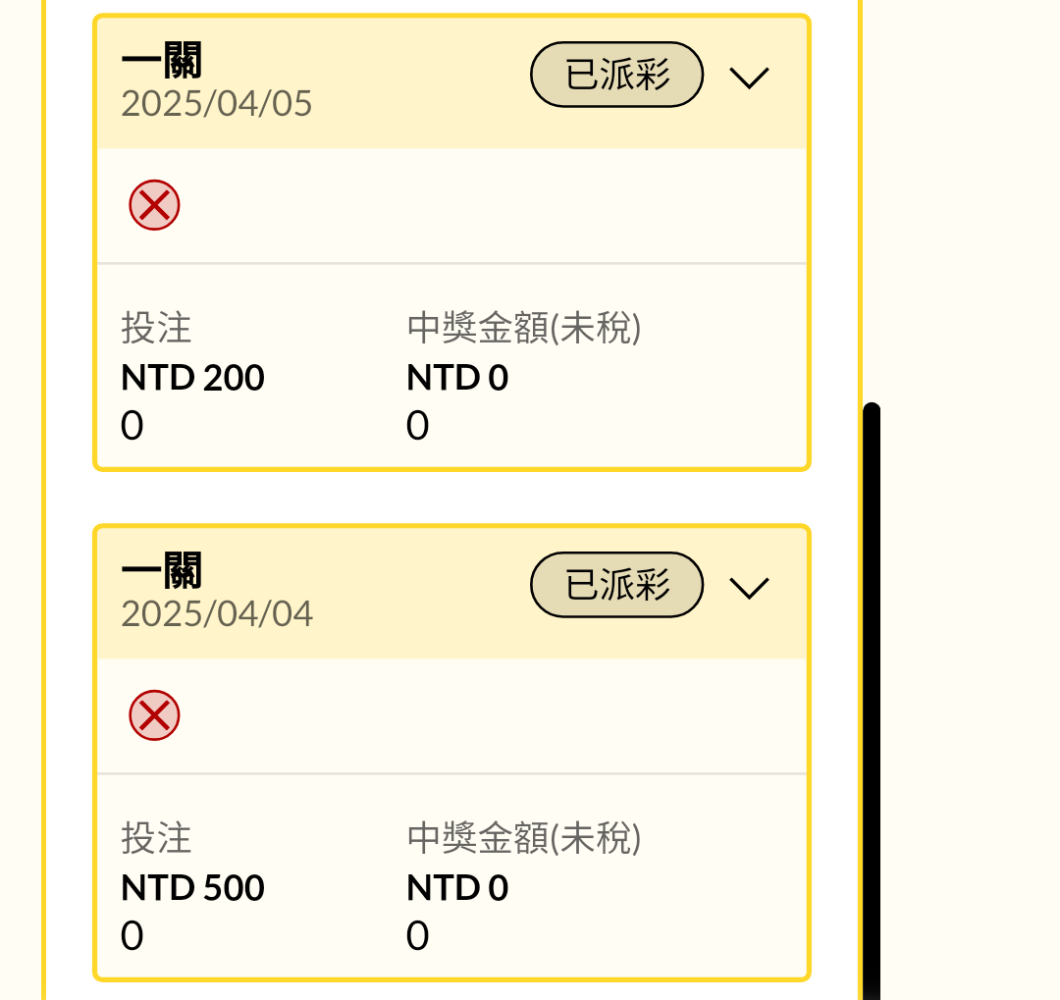Viewport: 1060px width, 1000px height.
Task: Click the 2025/04/04 date text
Action: [217, 614]
